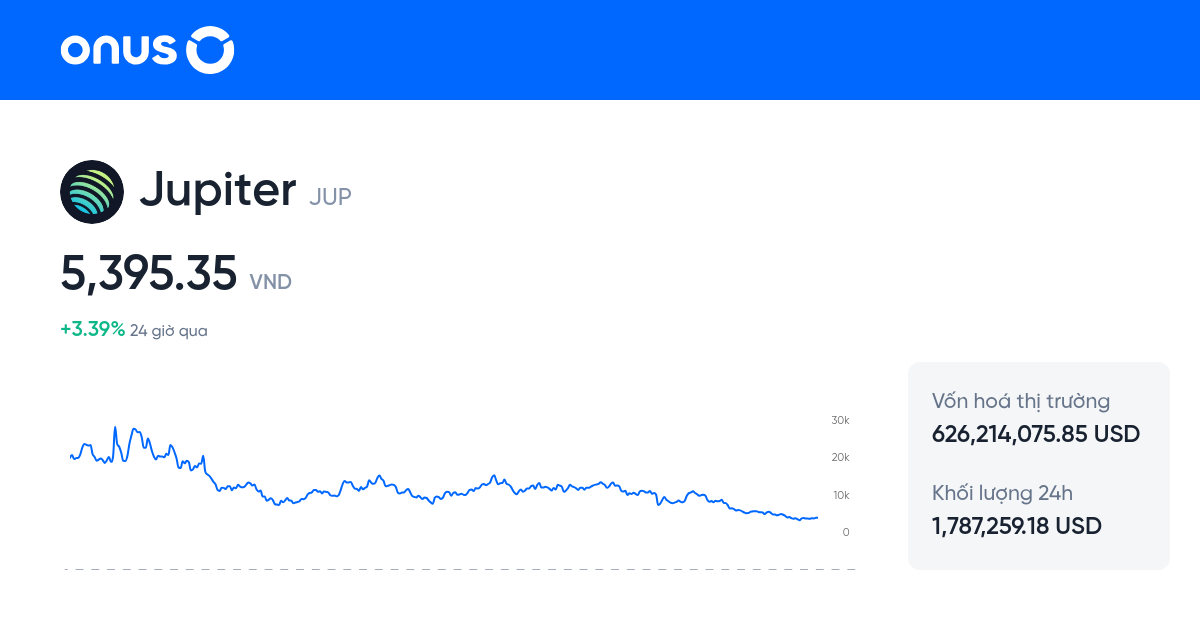
Task: Click the "Khối lượng 24h" label
Action: point(1002,493)
